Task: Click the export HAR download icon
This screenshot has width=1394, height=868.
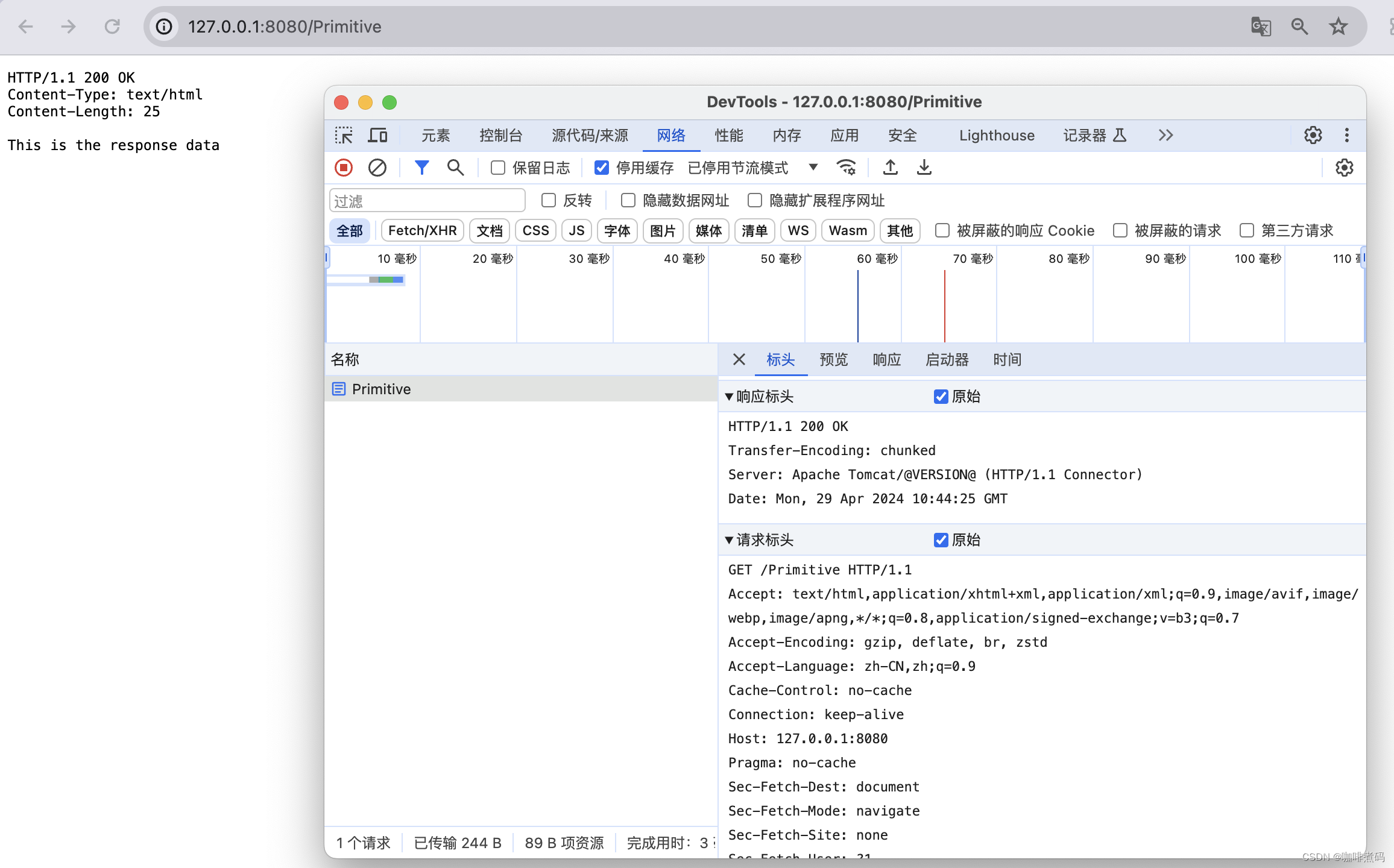Action: (924, 168)
